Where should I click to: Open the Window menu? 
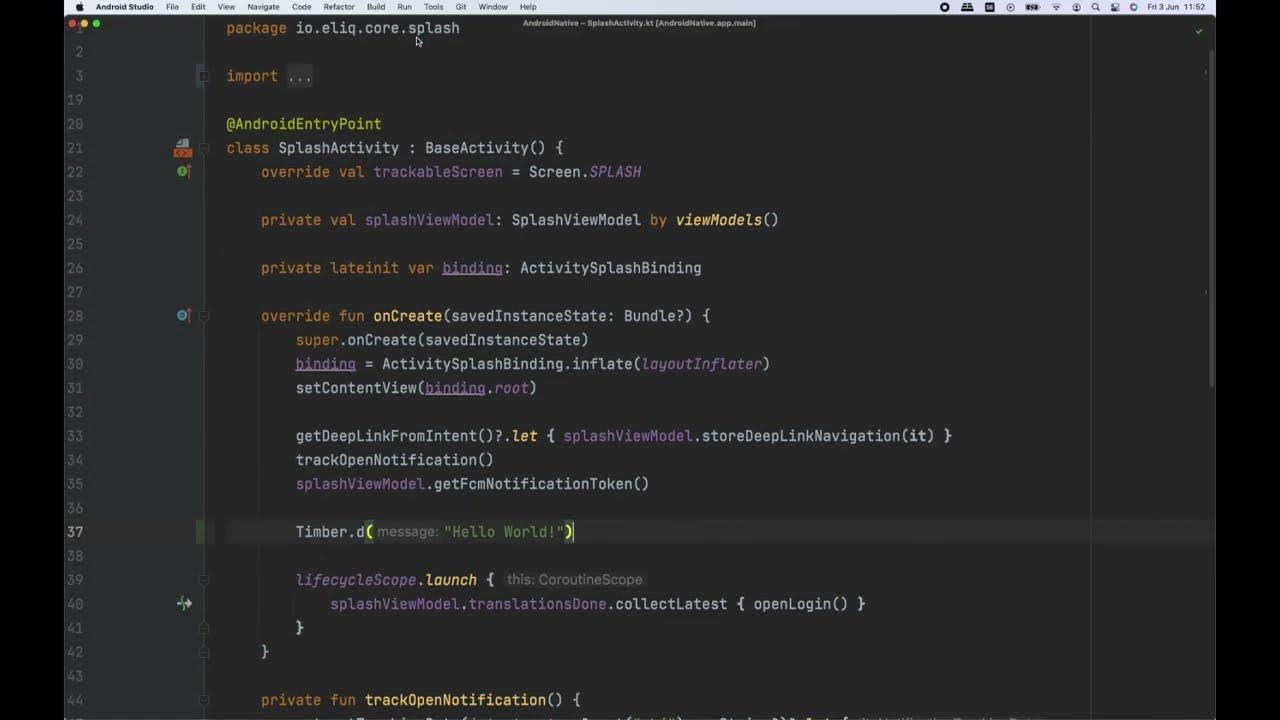coord(493,7)
